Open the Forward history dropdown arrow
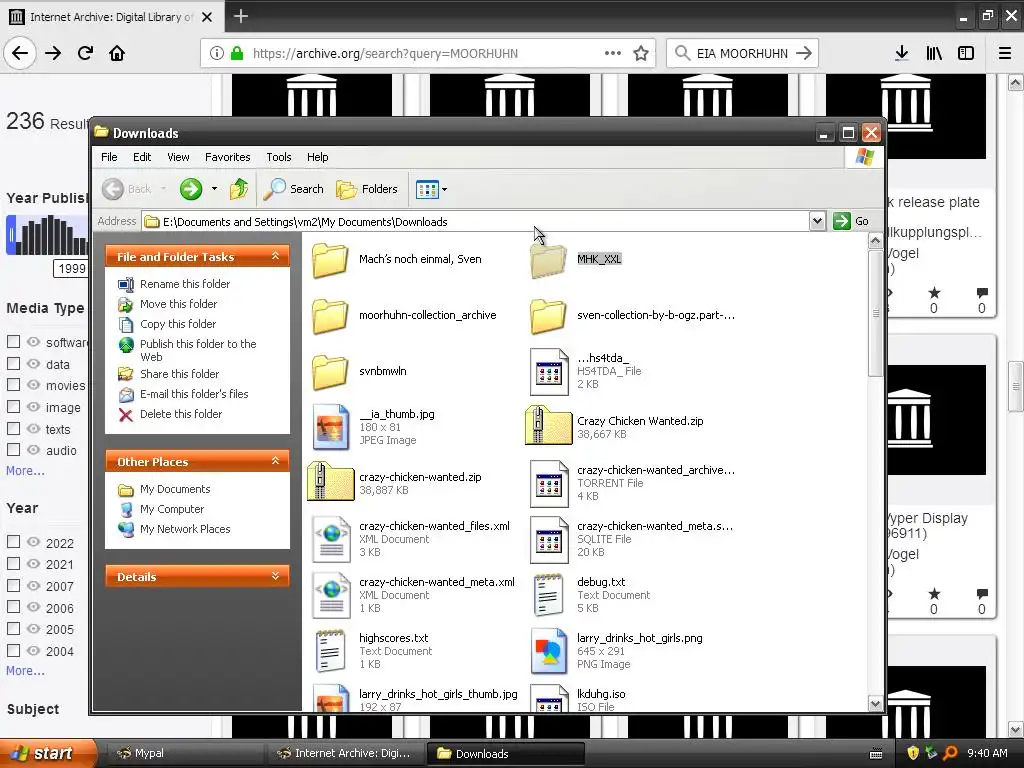The image size is (1024, 768). pyautogui.click(x=214, y=189)
